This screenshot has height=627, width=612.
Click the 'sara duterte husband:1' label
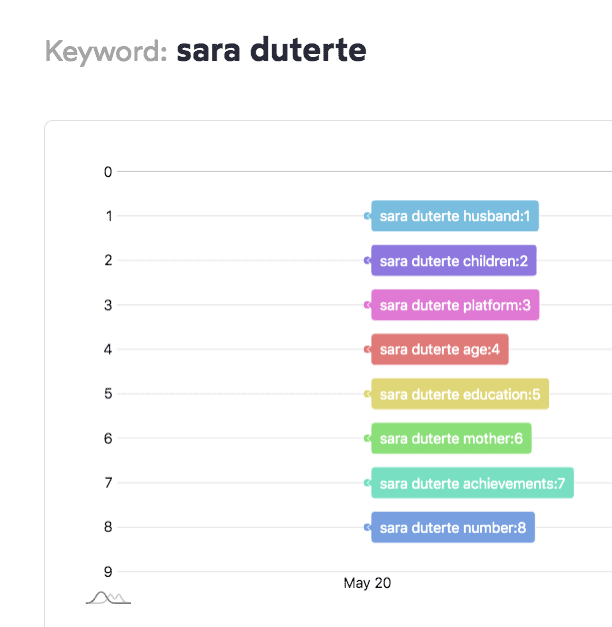455,216
